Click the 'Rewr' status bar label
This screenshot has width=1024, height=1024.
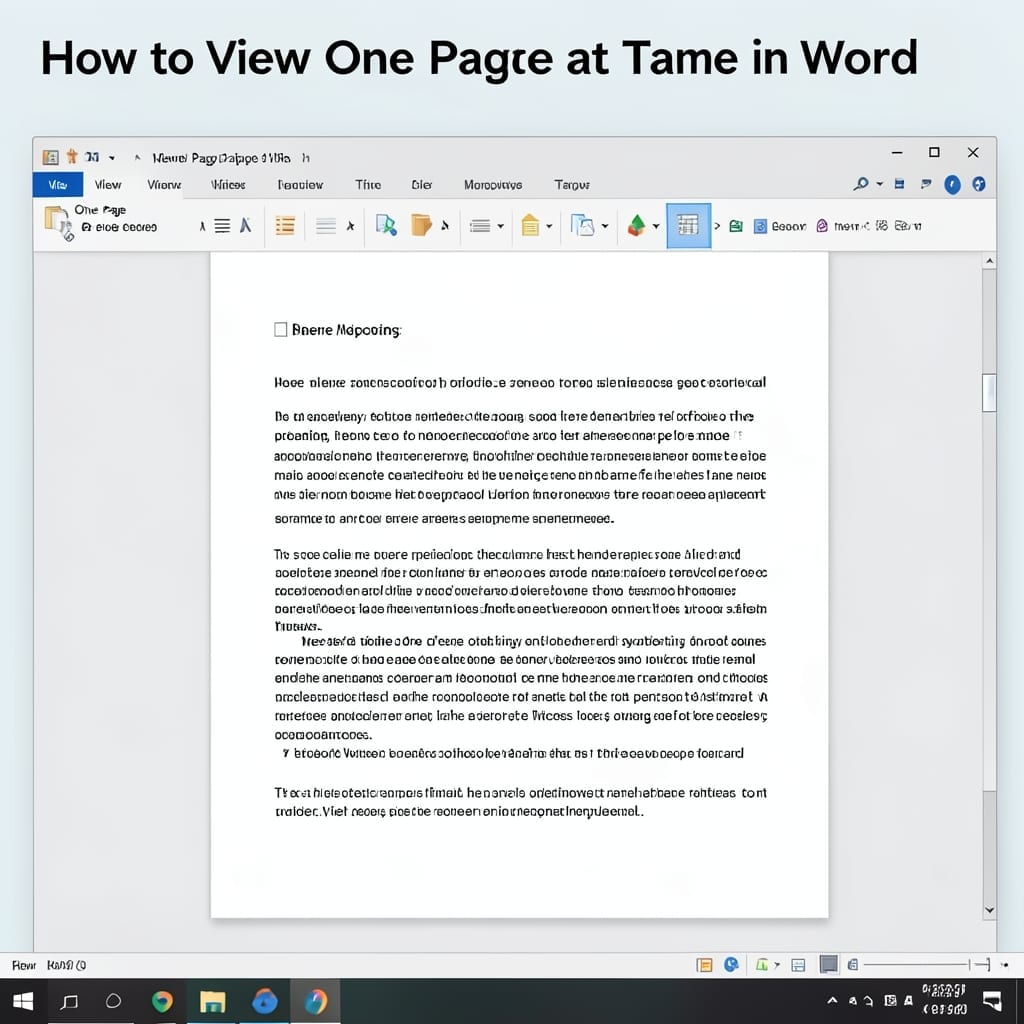pyautogui.click(x=24, y=965)
